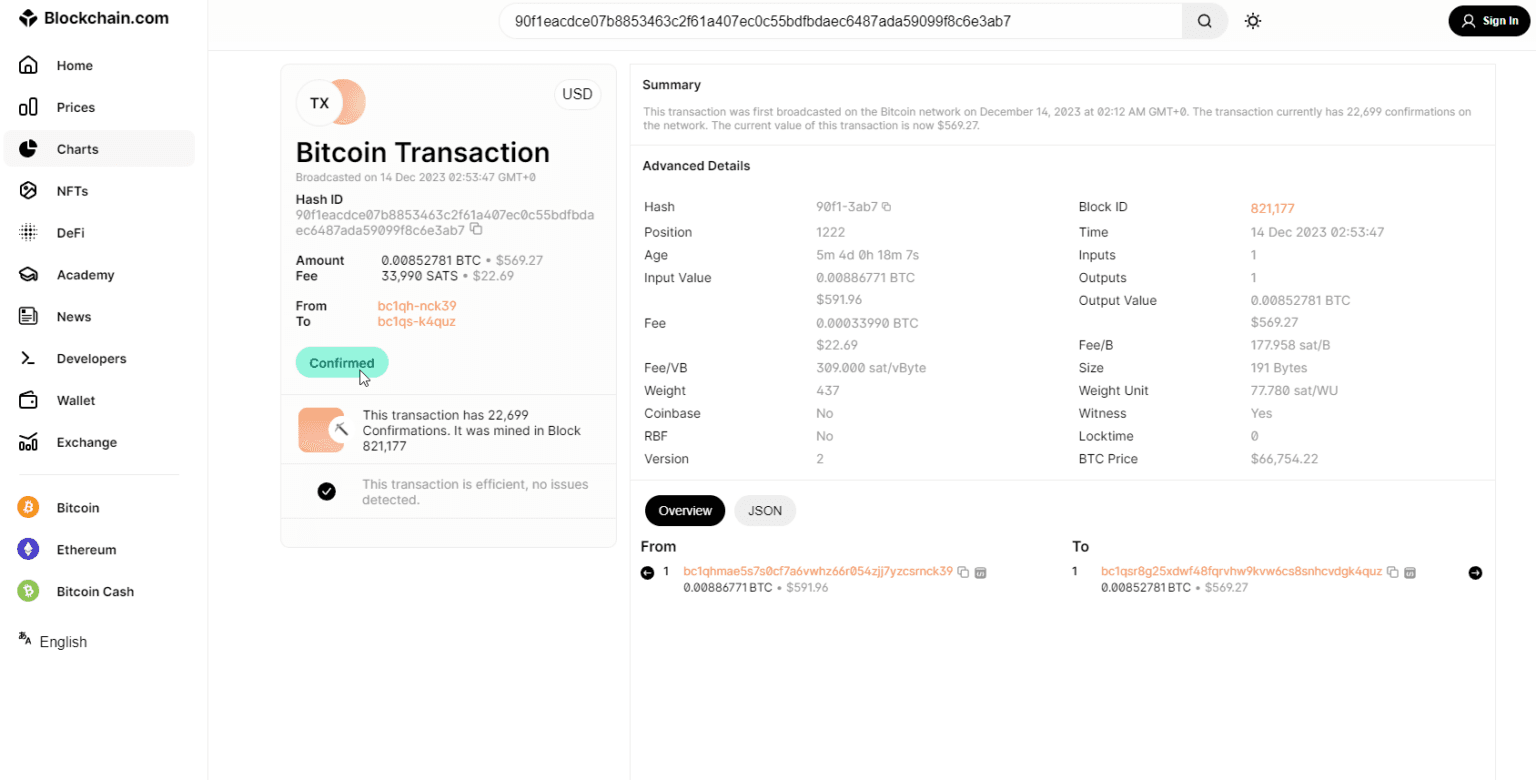The image size is (1536, 780).
Task: Open the Developers terminal icon
Action: 28,358
